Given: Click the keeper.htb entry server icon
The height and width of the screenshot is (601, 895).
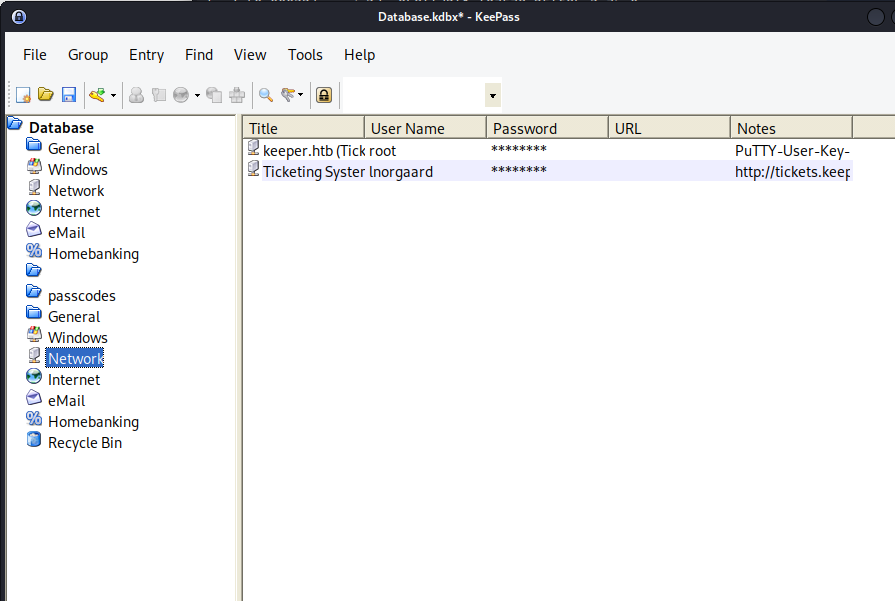Looking at the screenshot, I should point(253,147).
